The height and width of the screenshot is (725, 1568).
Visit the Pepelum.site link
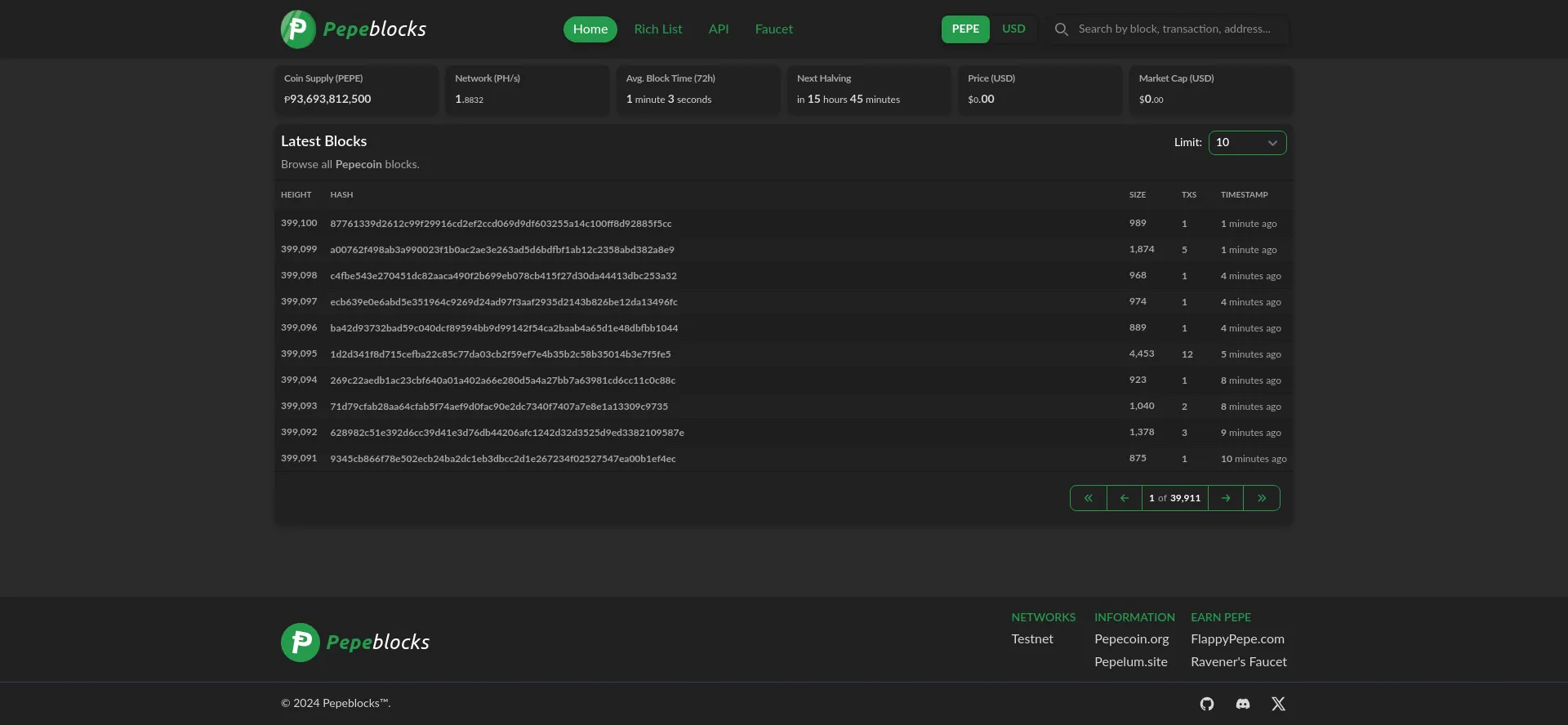(x=1131, y=662)
